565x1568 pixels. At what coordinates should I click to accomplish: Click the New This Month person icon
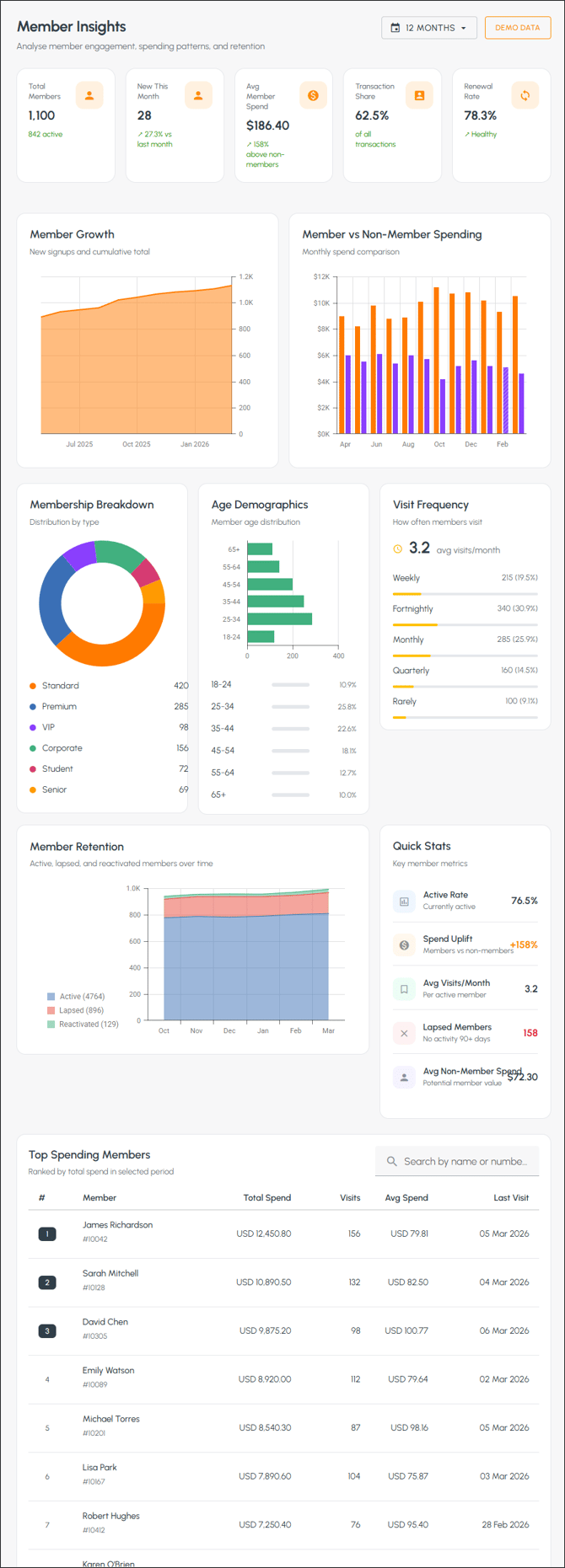198,95
